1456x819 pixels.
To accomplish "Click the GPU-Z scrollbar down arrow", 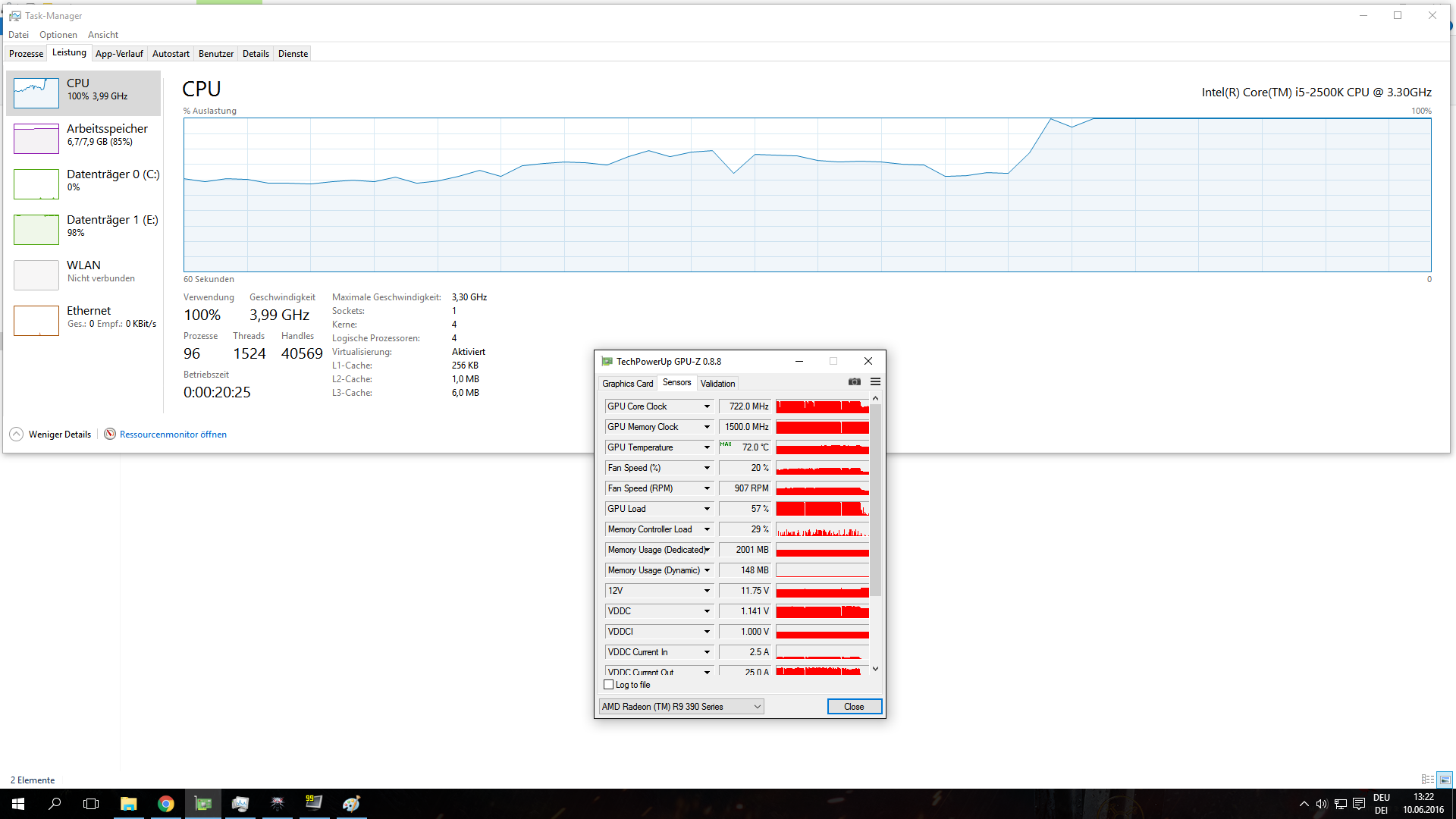I will pyautogui.click(x=875, y=669).
